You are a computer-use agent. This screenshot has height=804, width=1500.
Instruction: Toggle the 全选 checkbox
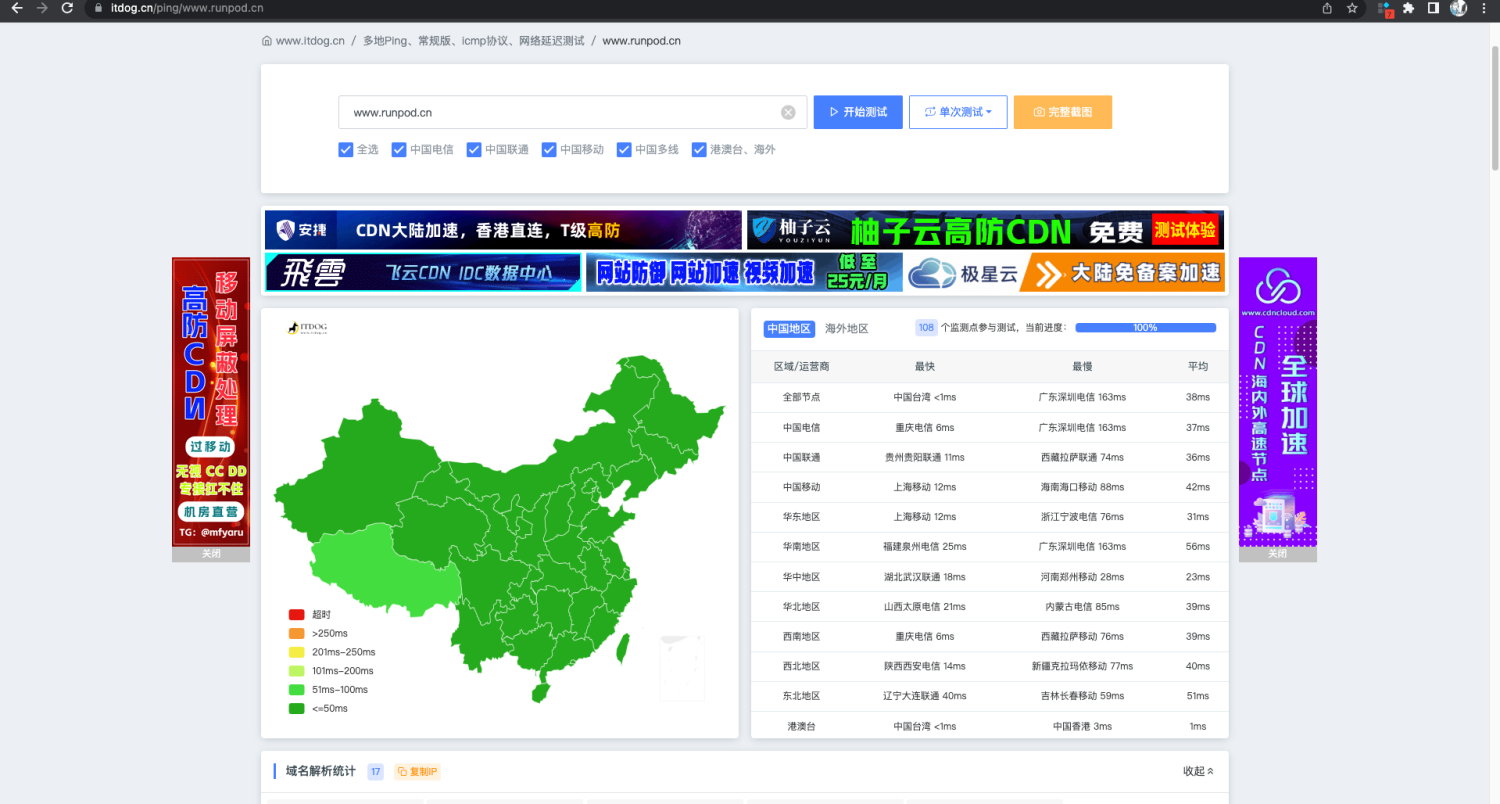point(346,150)
